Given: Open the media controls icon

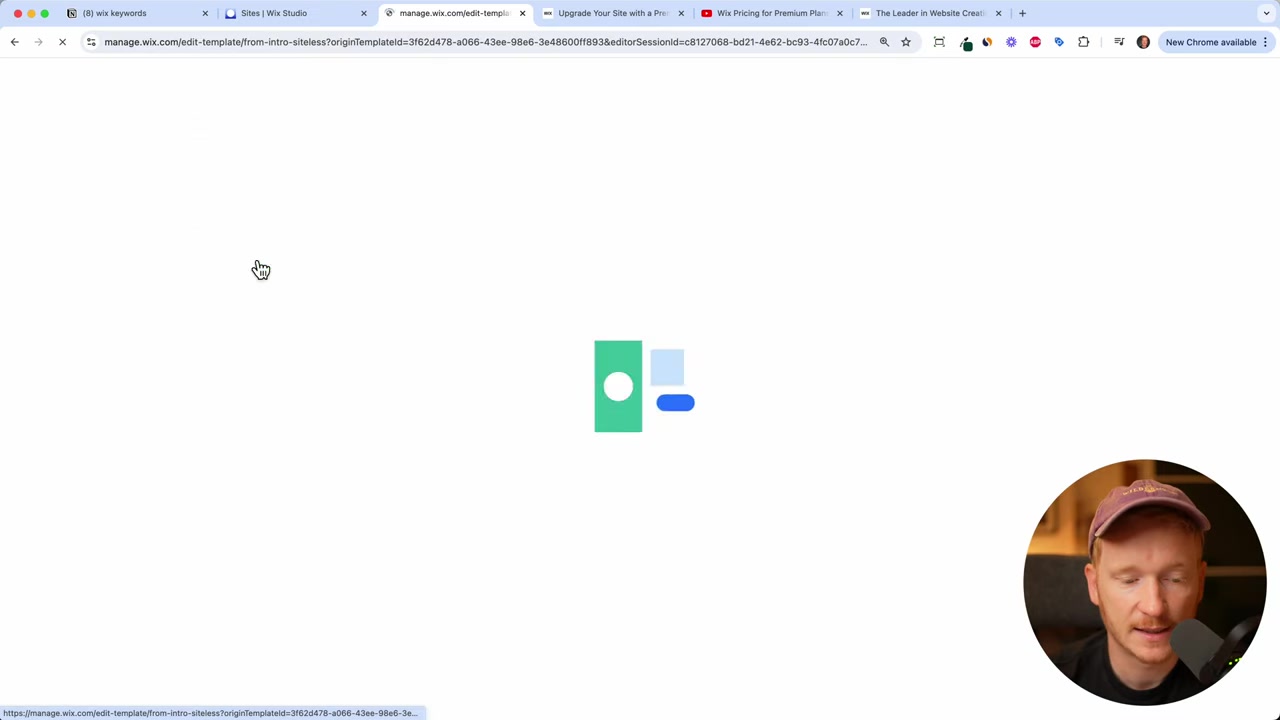Looking at the screenshot, I should pos(1119,42).
